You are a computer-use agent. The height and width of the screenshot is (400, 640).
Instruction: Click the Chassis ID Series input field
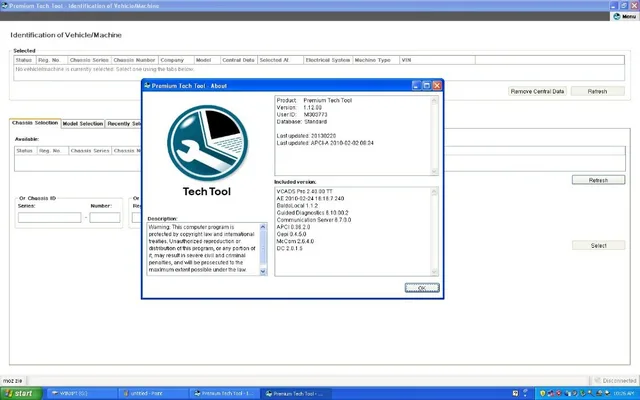pyautogui.click(x=49, y=218)
